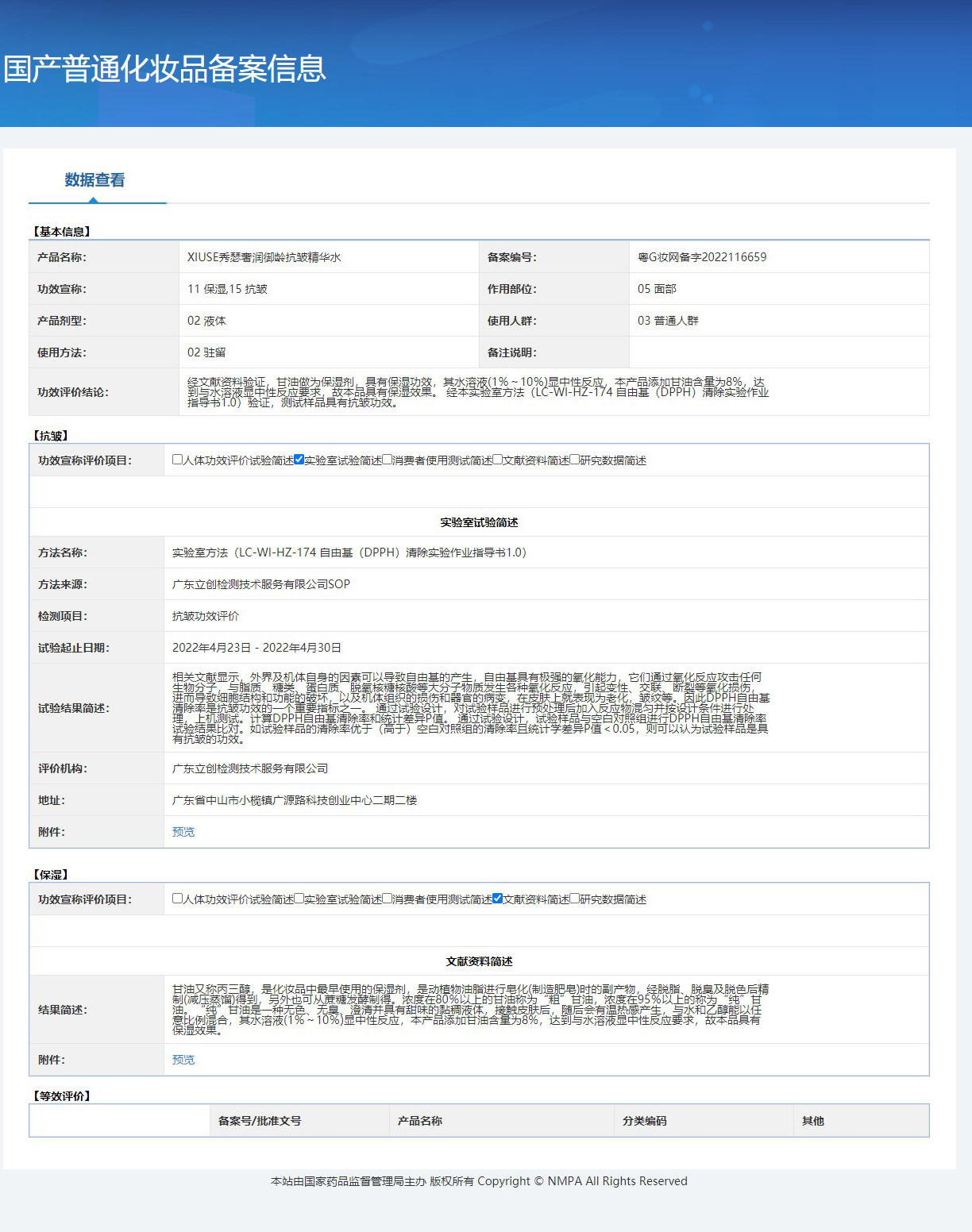Click the 使用人群: label

click(512, 321)
